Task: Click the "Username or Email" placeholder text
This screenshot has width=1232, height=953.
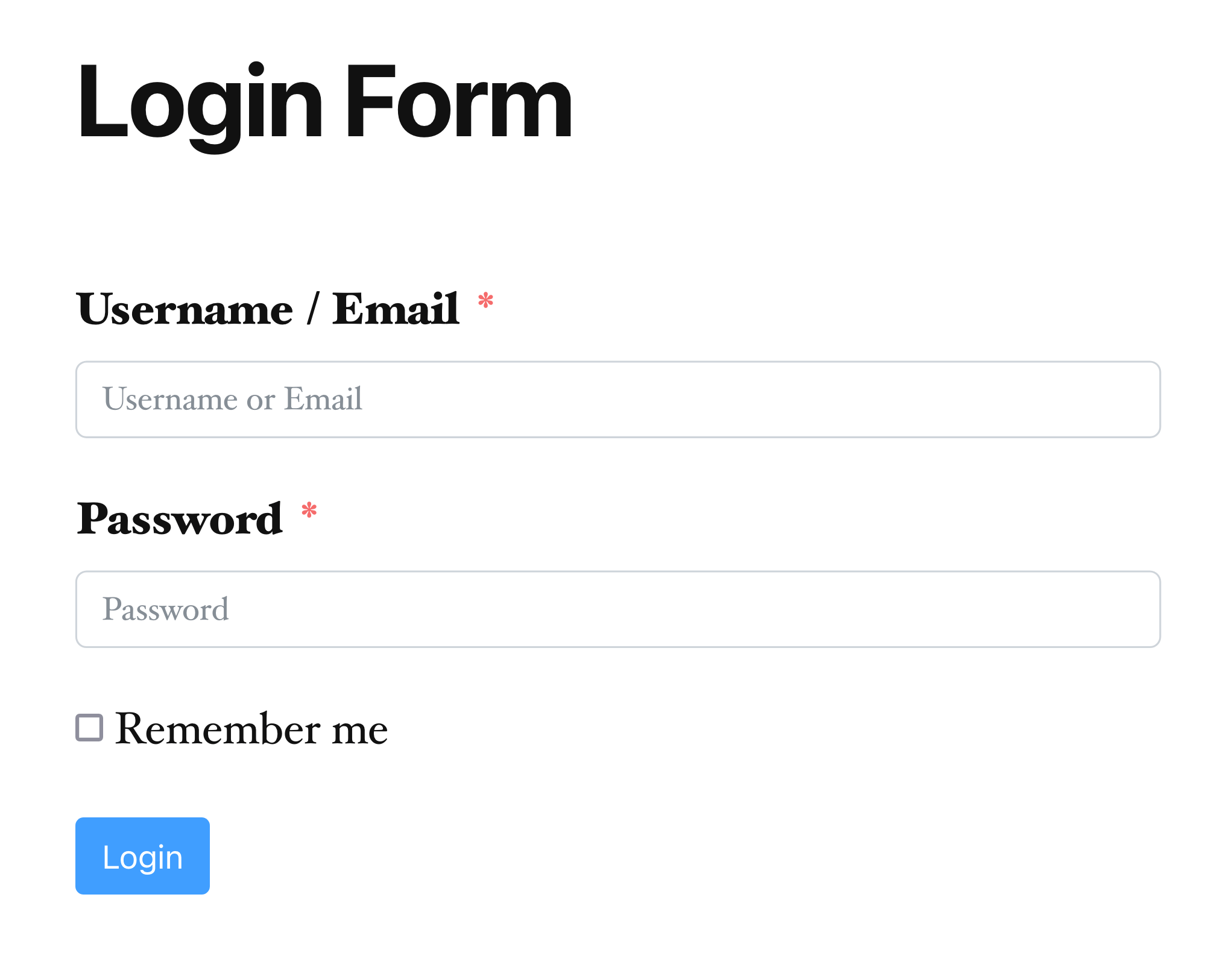Action: [x=232, y=399]
